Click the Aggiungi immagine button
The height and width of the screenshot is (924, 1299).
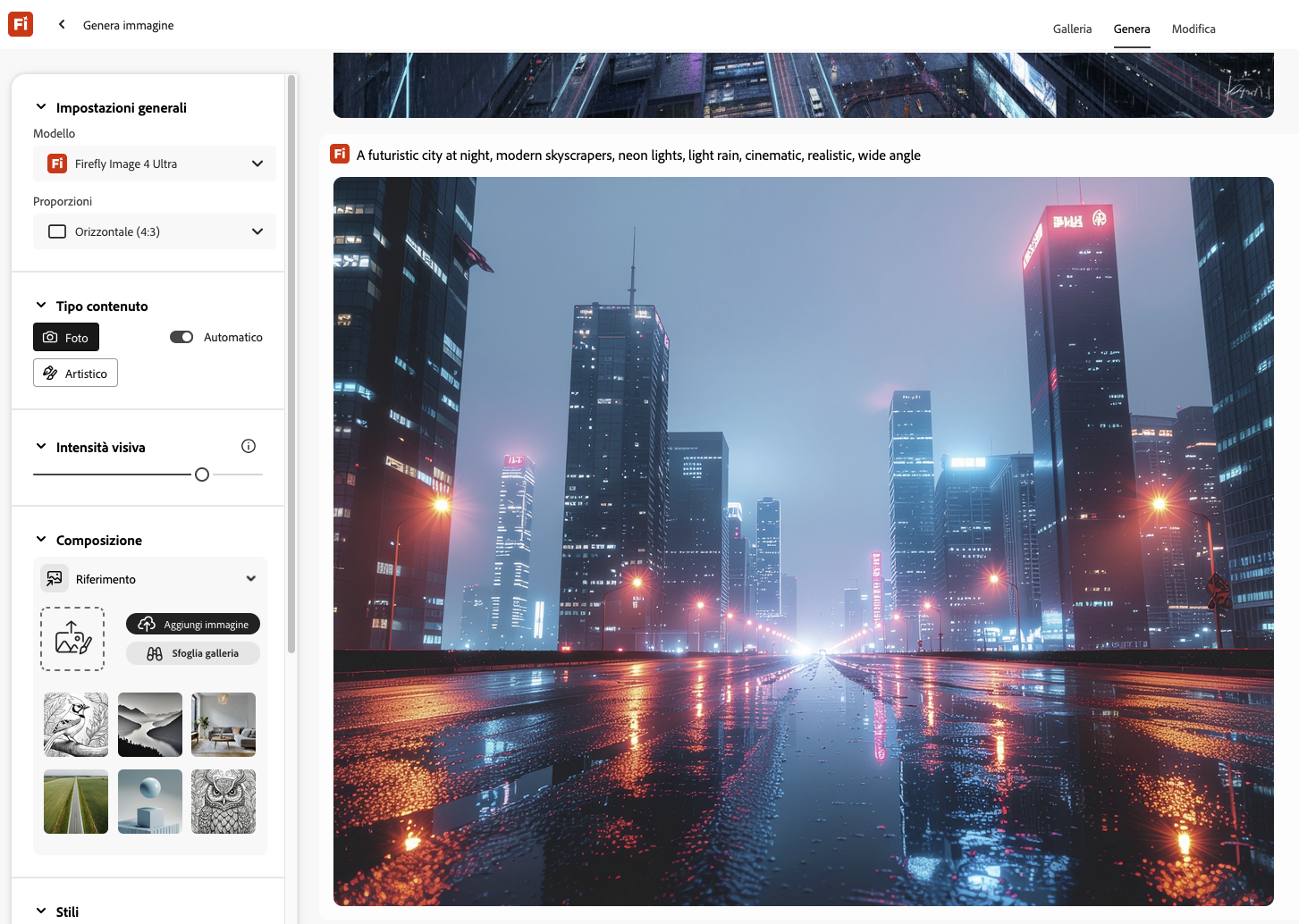coord(193,625)
